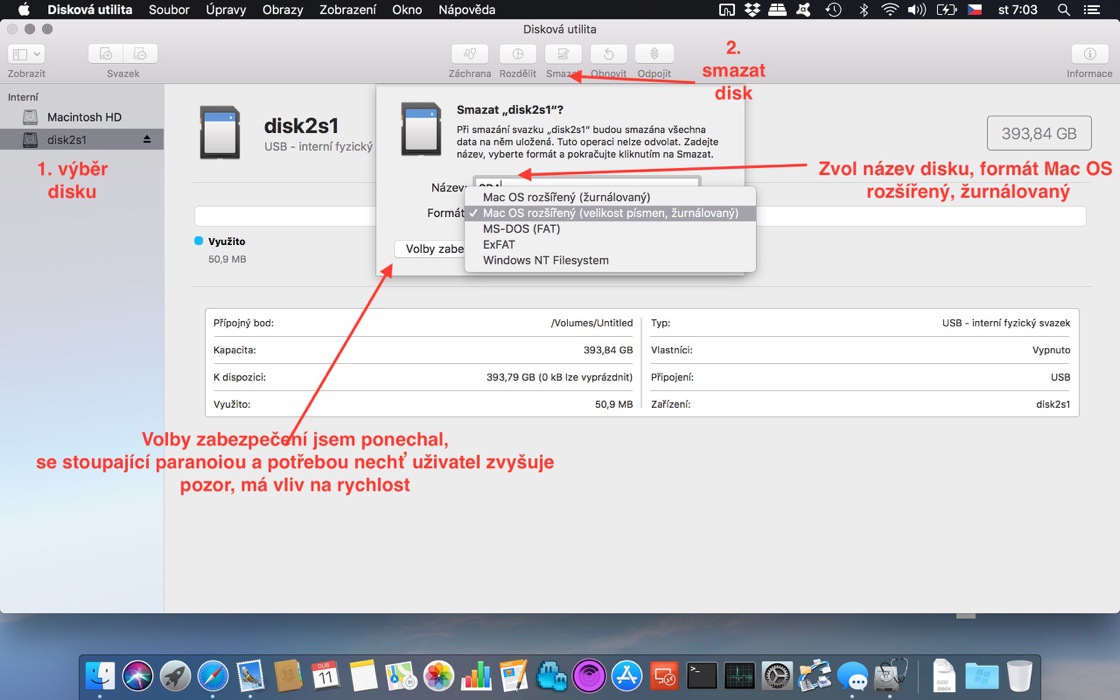Open Notification Center list icon
This screenshot has width=1120, height=700.
(1092, 9)
